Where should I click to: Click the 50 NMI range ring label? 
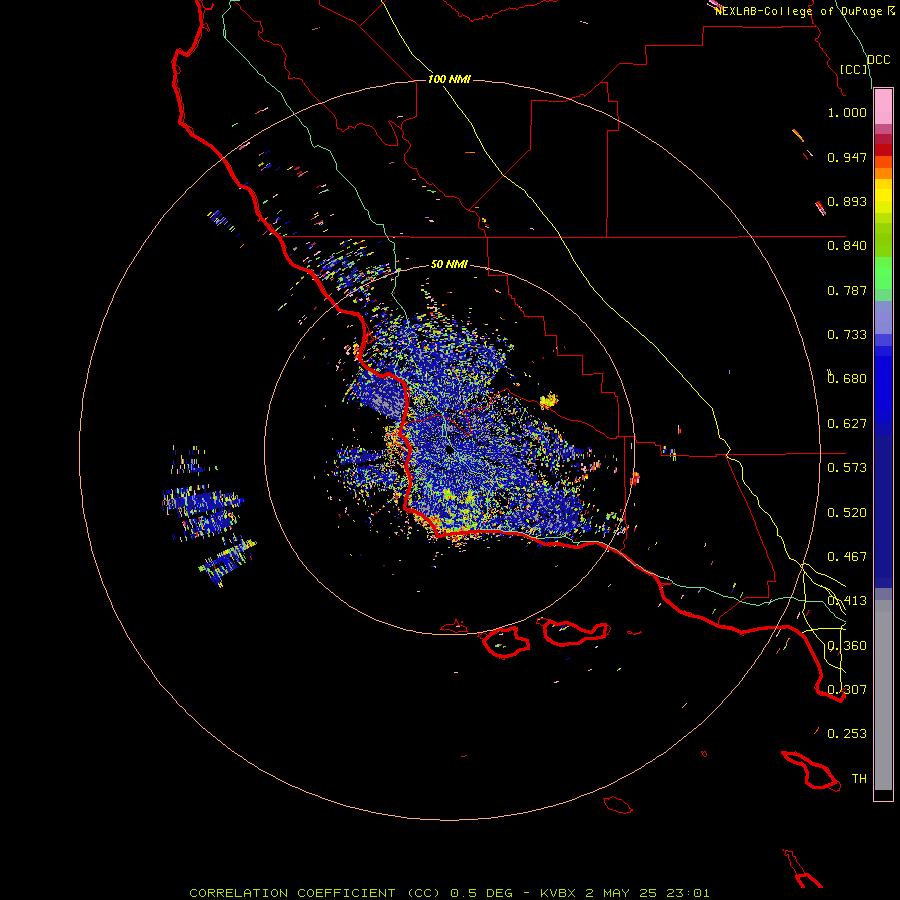tap(449, 264)
